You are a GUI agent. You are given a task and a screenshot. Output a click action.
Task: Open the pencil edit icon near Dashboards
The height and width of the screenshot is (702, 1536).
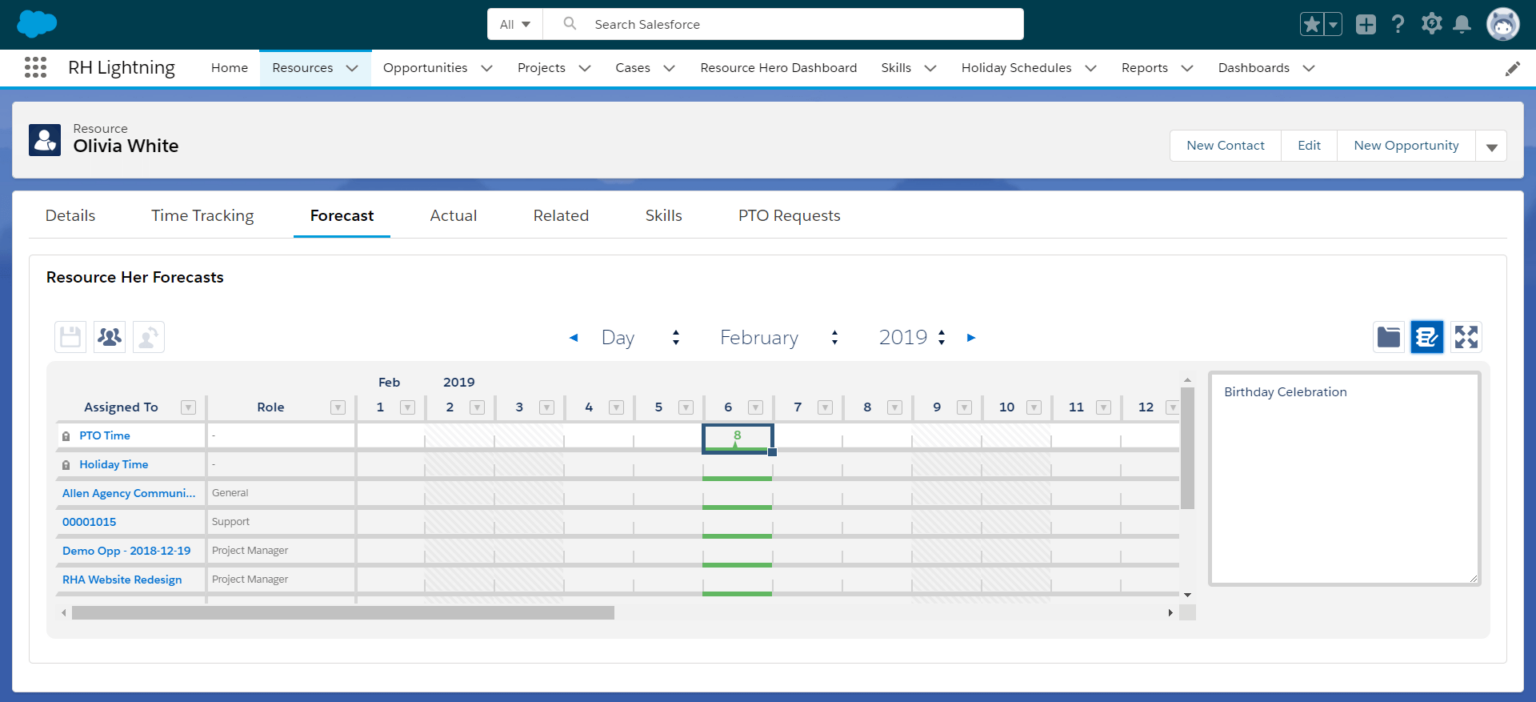pos(1512,67)
